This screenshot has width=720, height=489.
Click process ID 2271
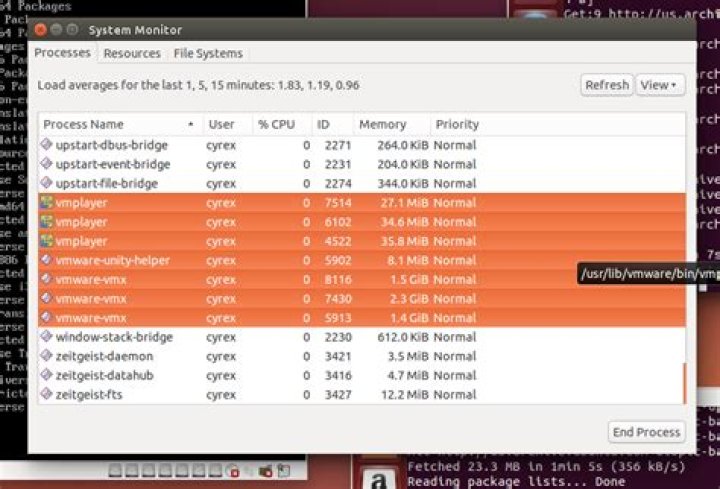tap(338, 145)
